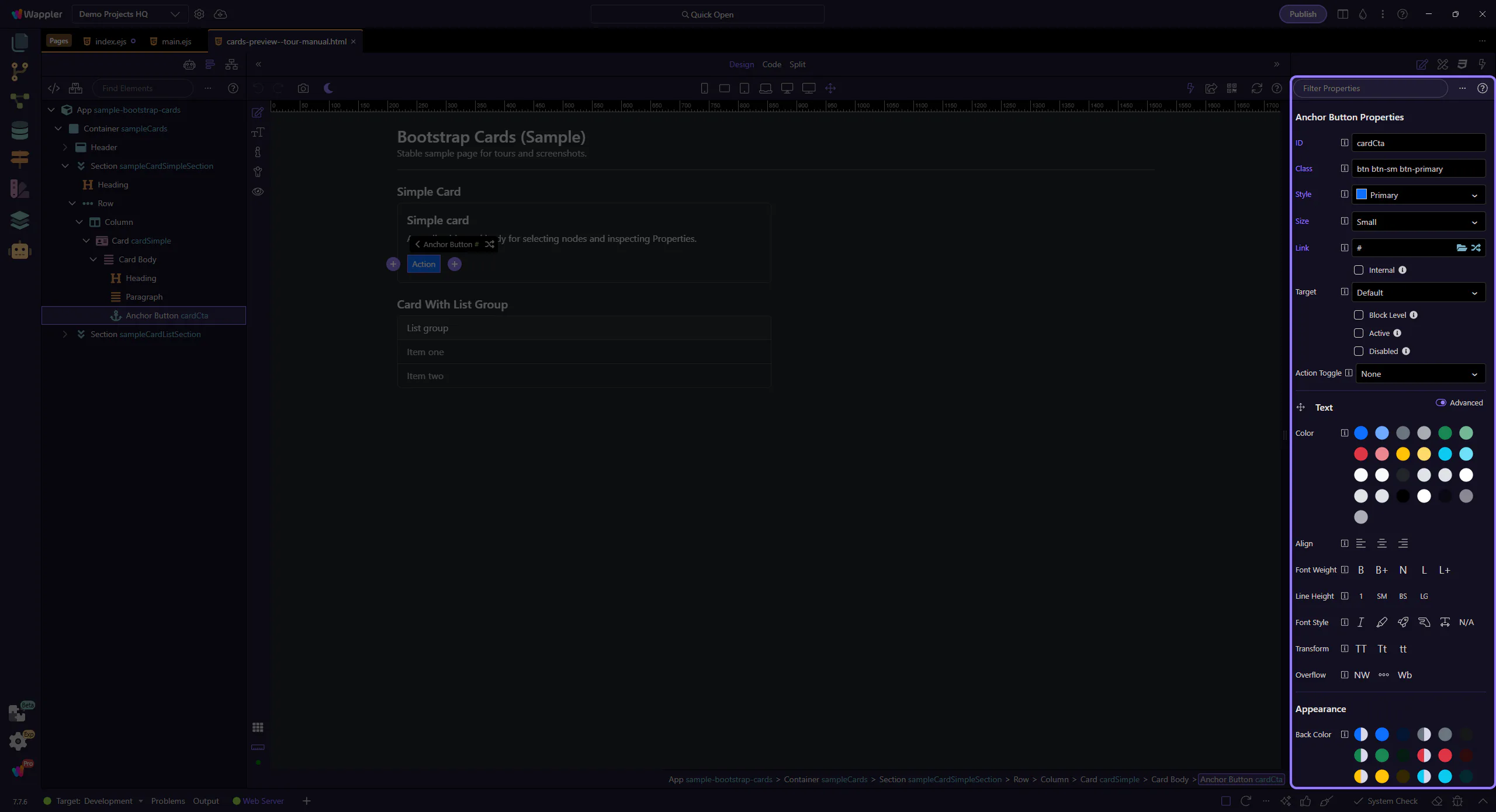
Task: Click center align icon in Align row
Action: (1381, 543)
